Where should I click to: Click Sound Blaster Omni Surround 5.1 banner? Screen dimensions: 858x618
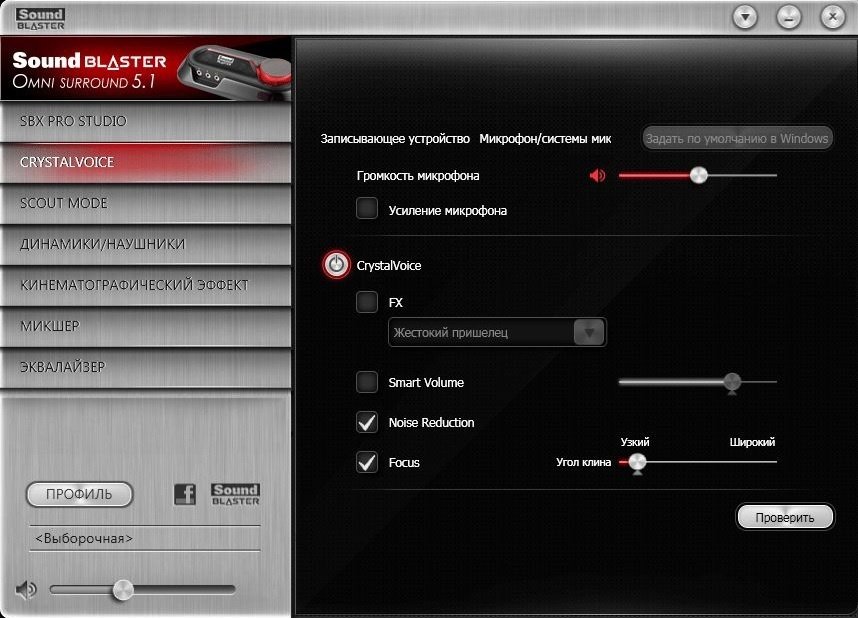coord(146,70)
